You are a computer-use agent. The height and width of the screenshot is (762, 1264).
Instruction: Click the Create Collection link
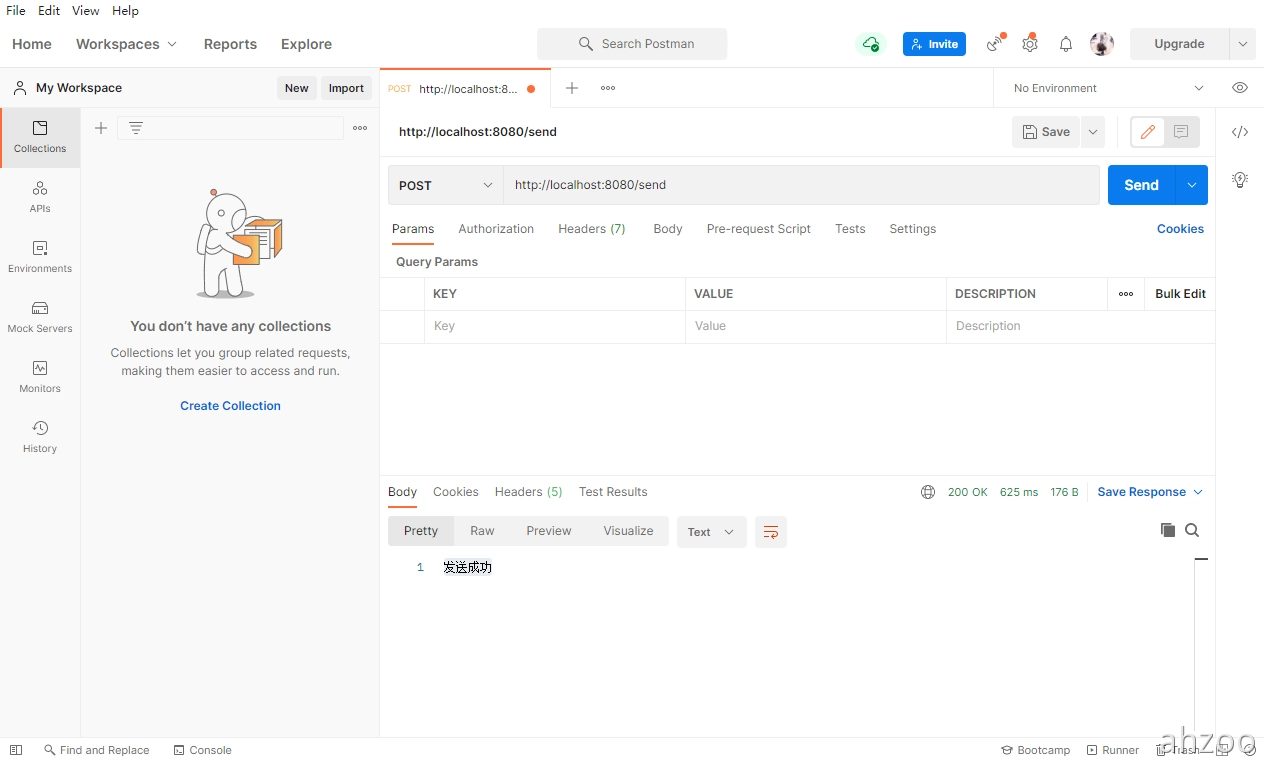coord(230,406)
